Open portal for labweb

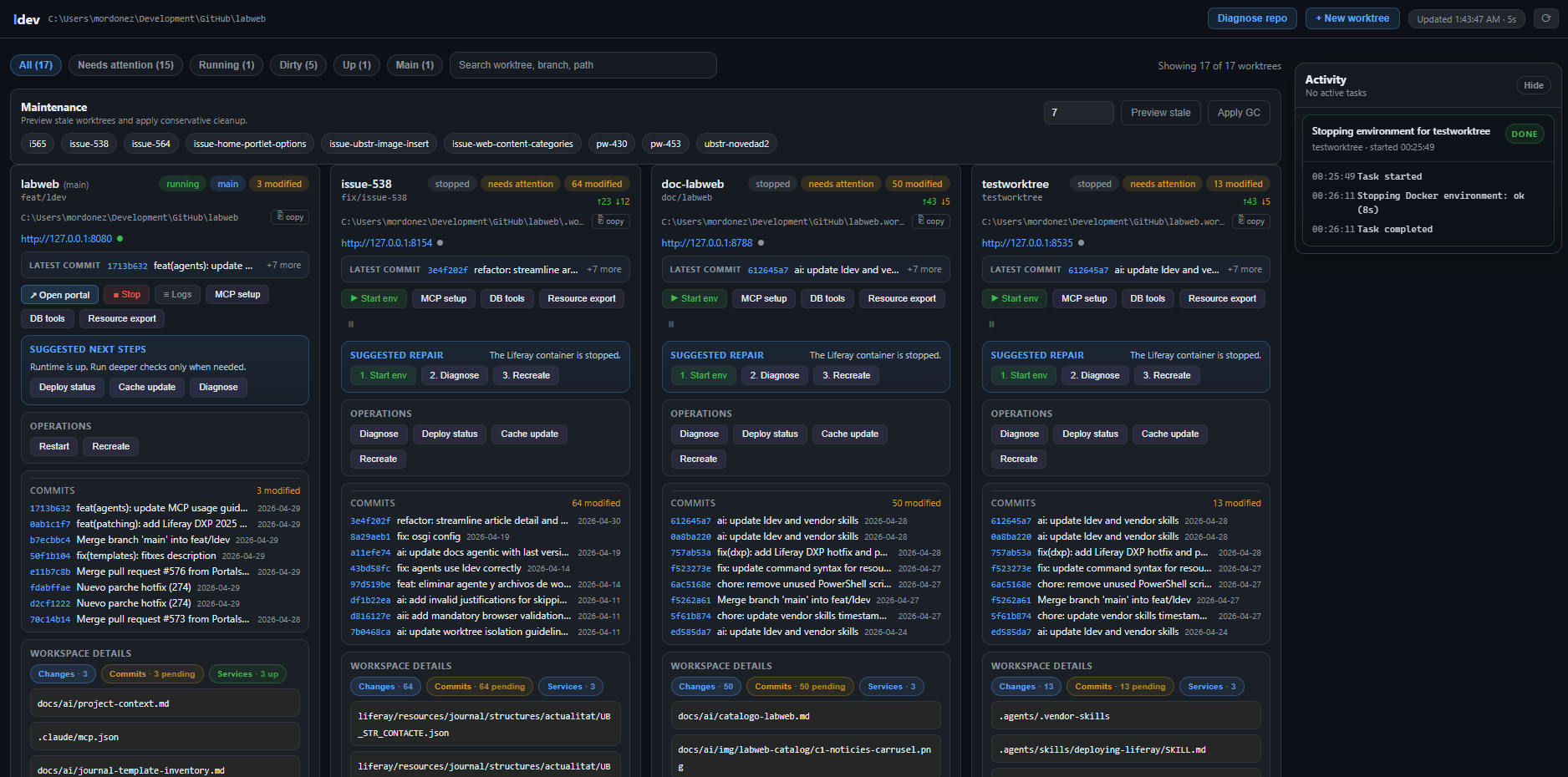click(x=59, y=295)
